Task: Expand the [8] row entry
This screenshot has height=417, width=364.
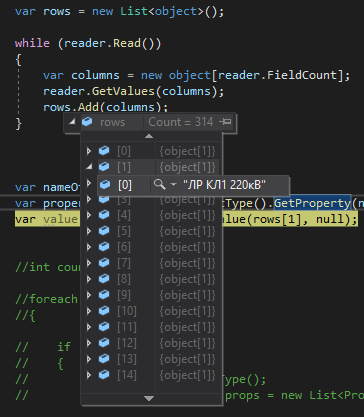Action: [x=89, y=279]
